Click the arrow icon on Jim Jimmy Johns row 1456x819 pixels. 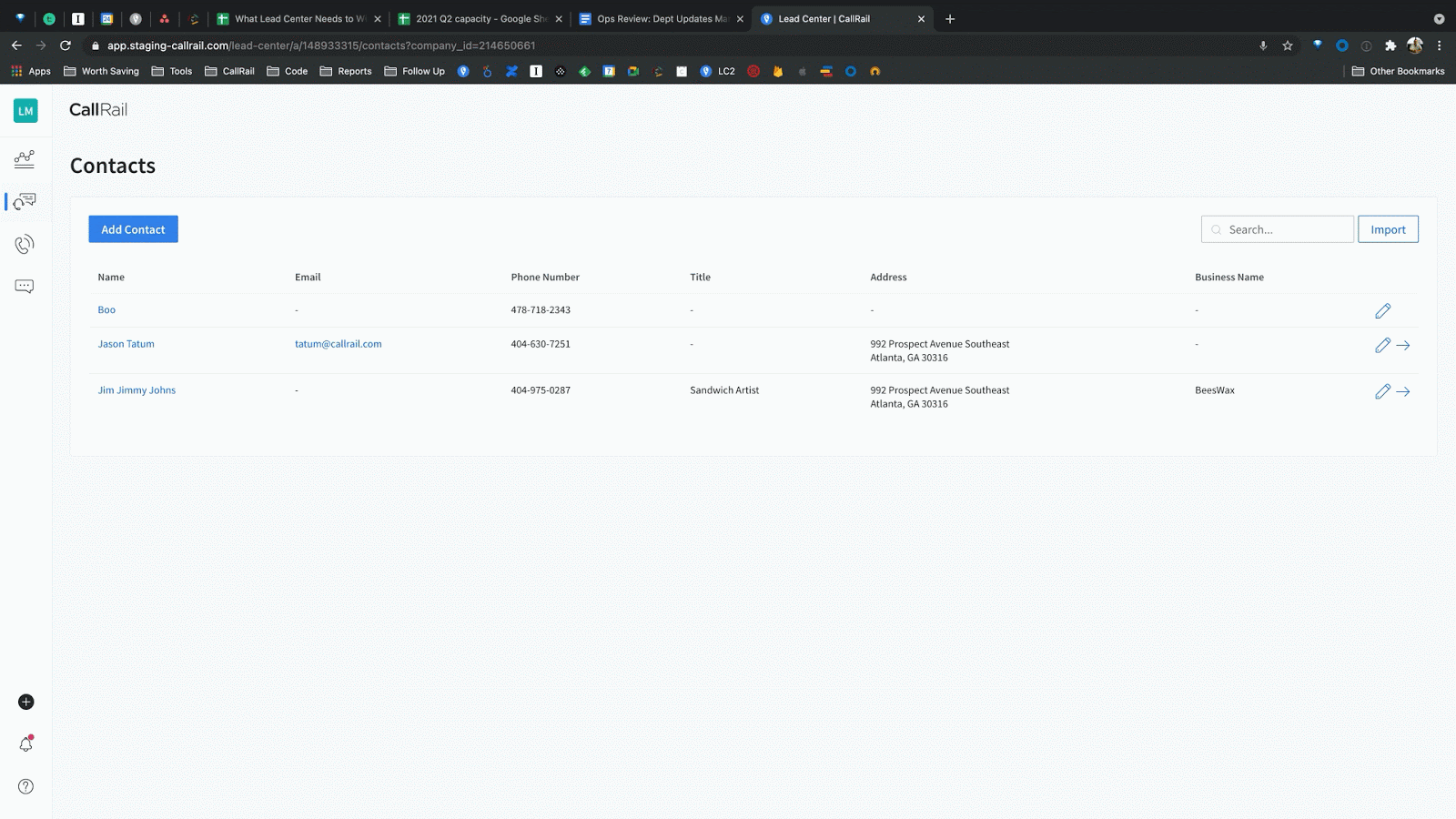click(1403, 391)
